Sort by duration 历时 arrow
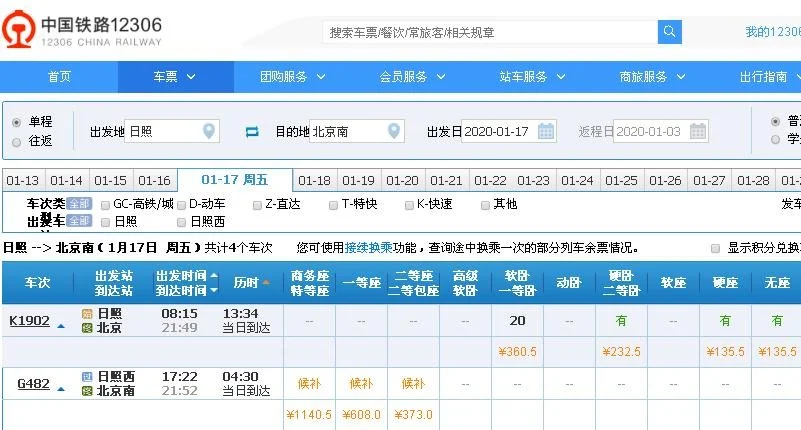801x430 pixels. click(266, 282)
